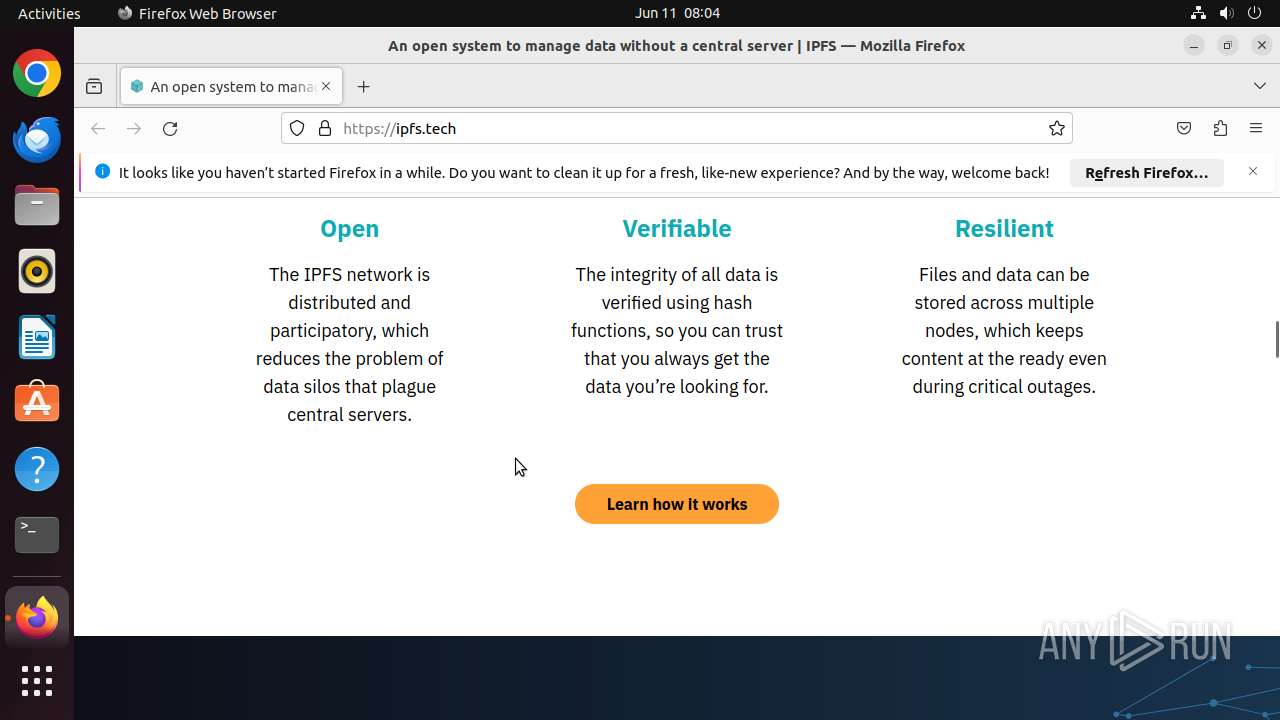Select the paragraph about hash functions
Image resolution: width=1280 pixels, height=720 pixels.
tap(677, 331)
